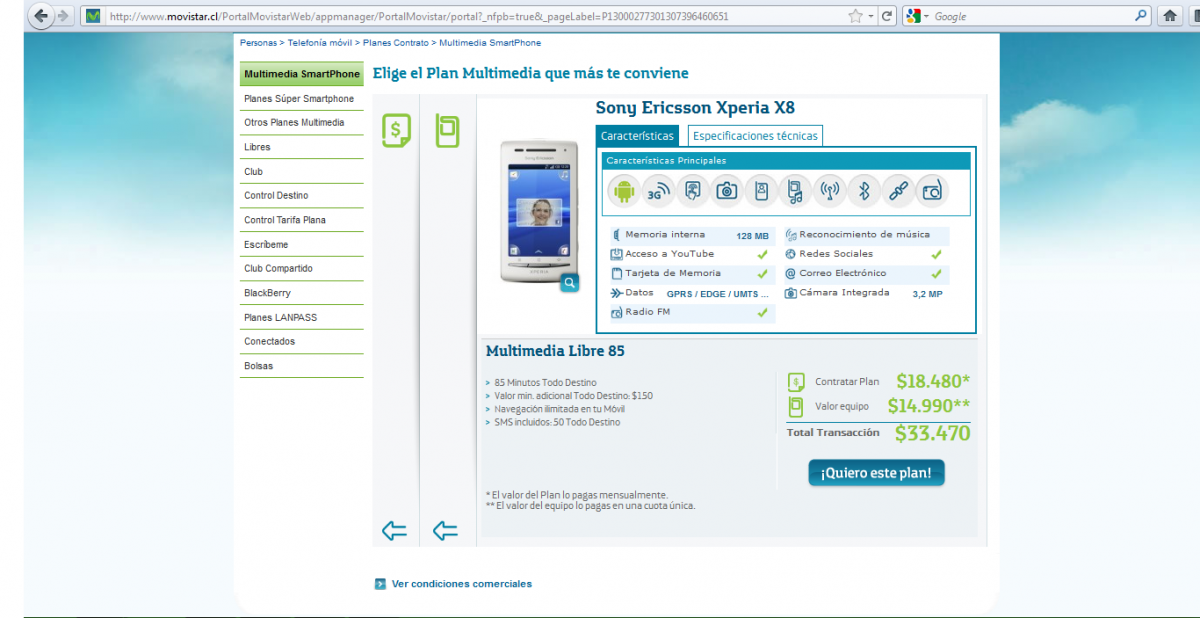Click the Memoria interna row text

665,235
